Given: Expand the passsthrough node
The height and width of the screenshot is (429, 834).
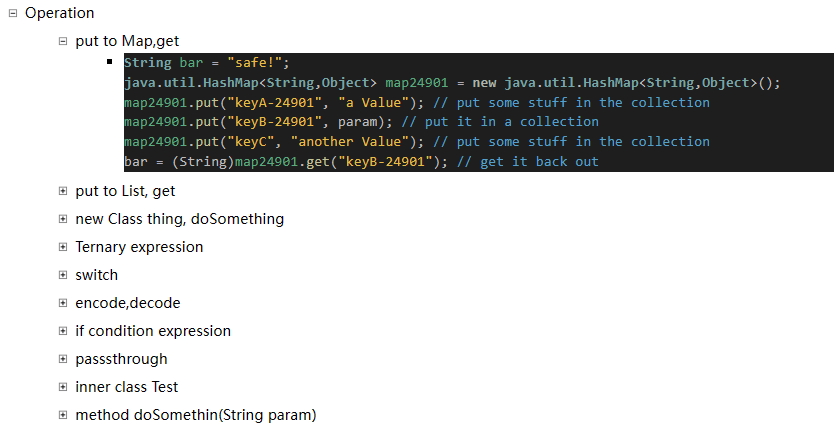Looking at the screenshot, I should (63, 358).
